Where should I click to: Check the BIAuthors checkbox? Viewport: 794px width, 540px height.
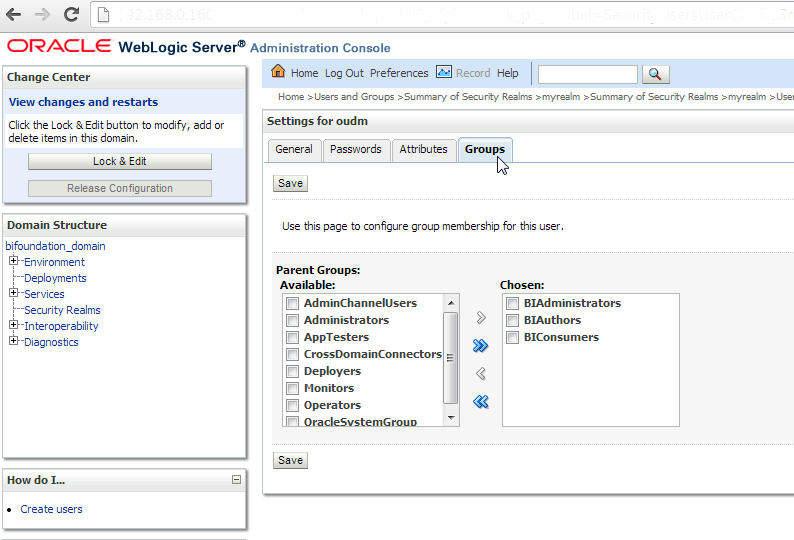tap(512, 320)
